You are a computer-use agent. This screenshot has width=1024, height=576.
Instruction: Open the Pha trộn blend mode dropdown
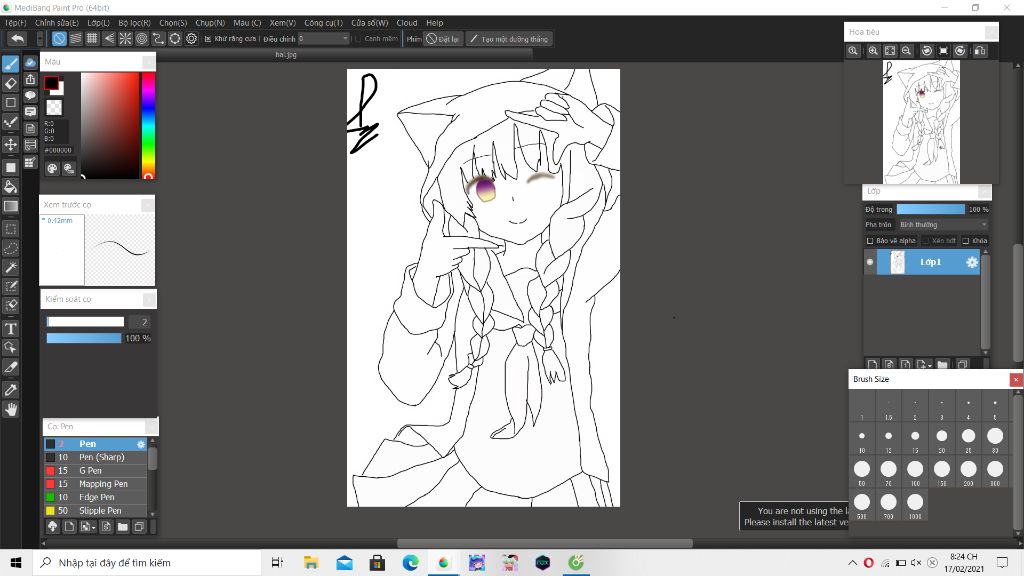942,225
